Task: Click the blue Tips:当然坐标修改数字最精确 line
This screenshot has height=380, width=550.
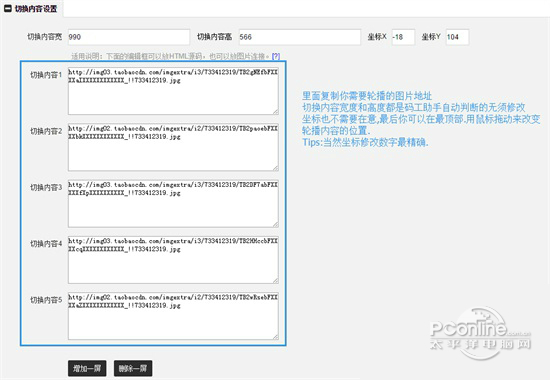Action: [365, 142]
